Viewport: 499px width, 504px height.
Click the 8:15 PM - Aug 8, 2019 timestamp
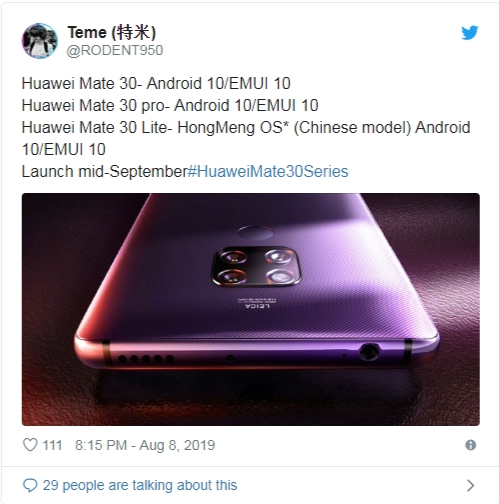tap(145, 445)
